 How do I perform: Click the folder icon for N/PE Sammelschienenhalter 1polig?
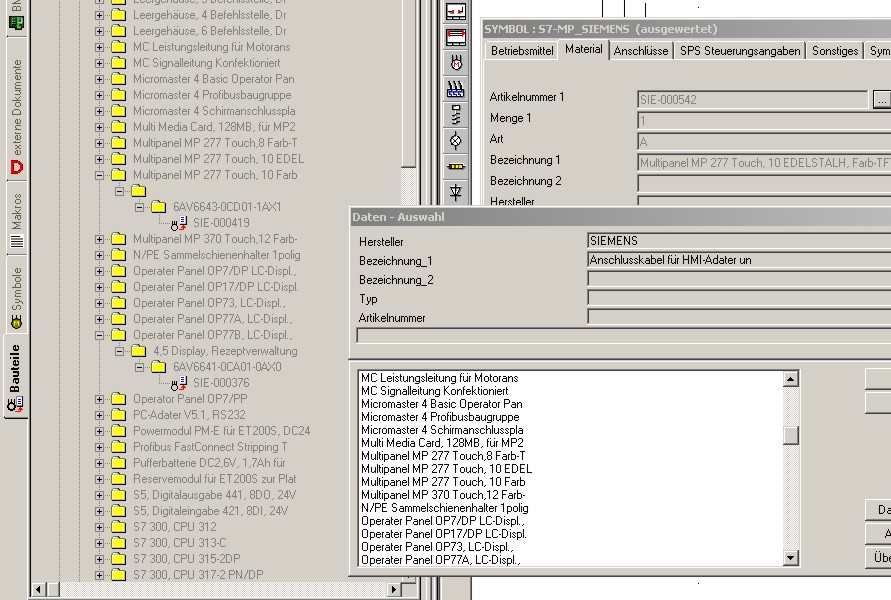point(118,255)
